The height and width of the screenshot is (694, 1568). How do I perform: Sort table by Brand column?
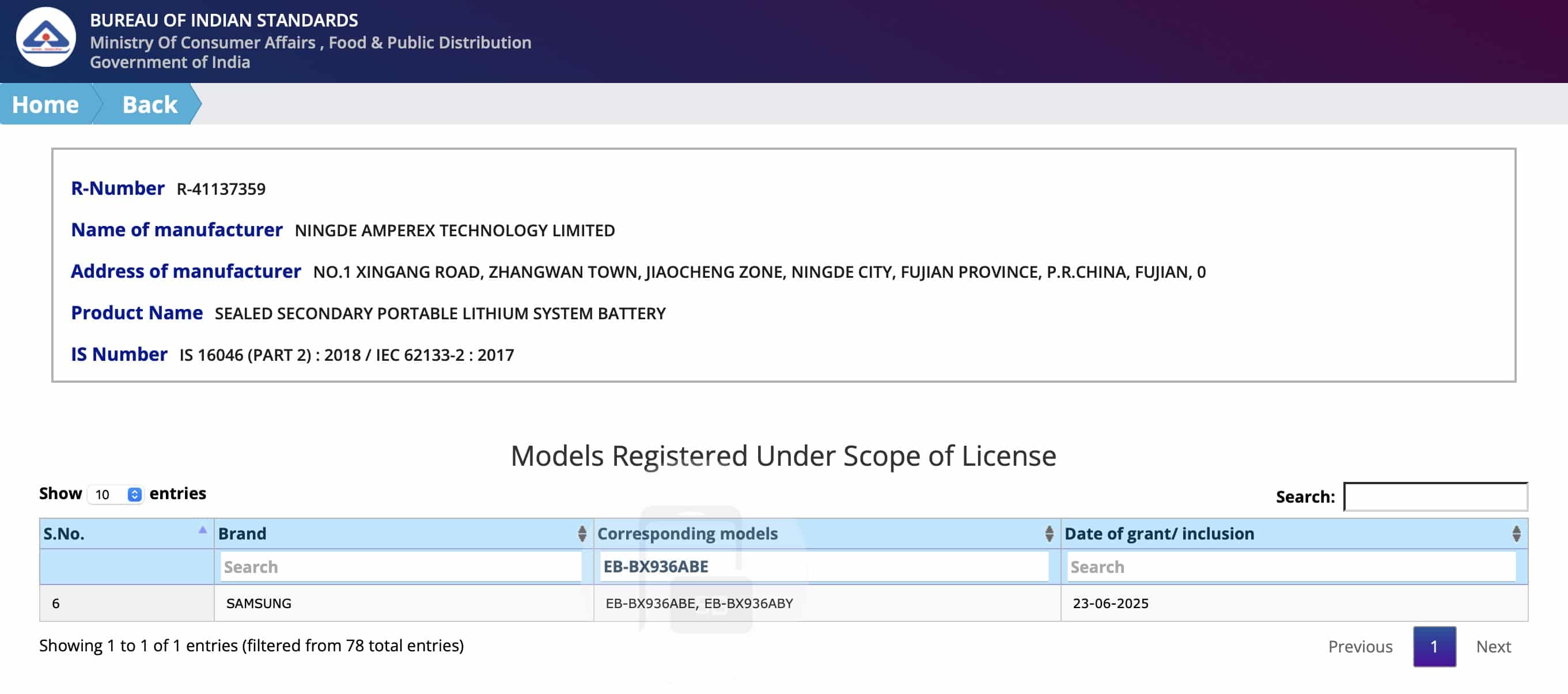581,534
